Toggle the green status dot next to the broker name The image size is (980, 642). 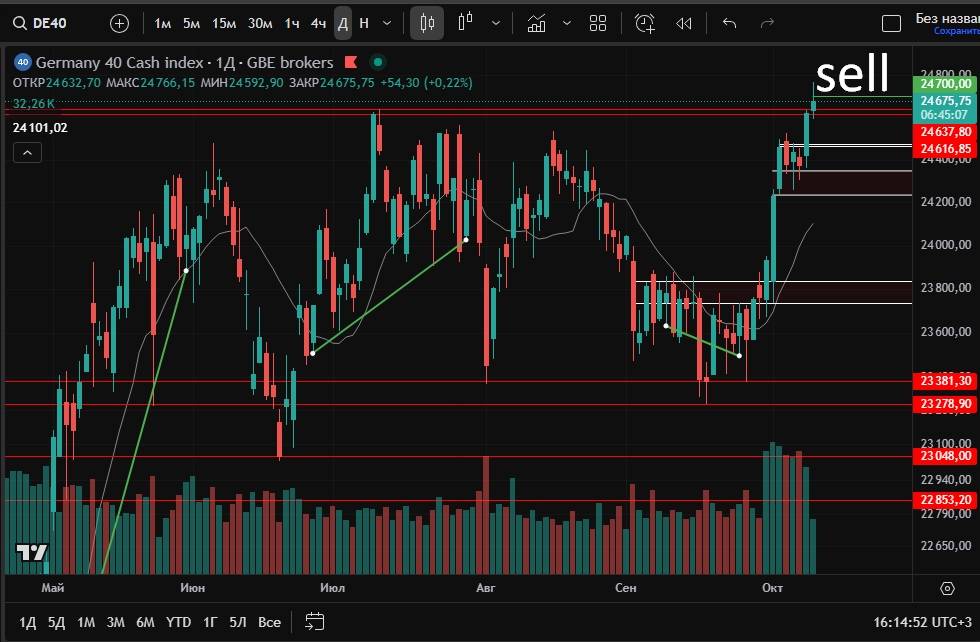pos(377,62)
